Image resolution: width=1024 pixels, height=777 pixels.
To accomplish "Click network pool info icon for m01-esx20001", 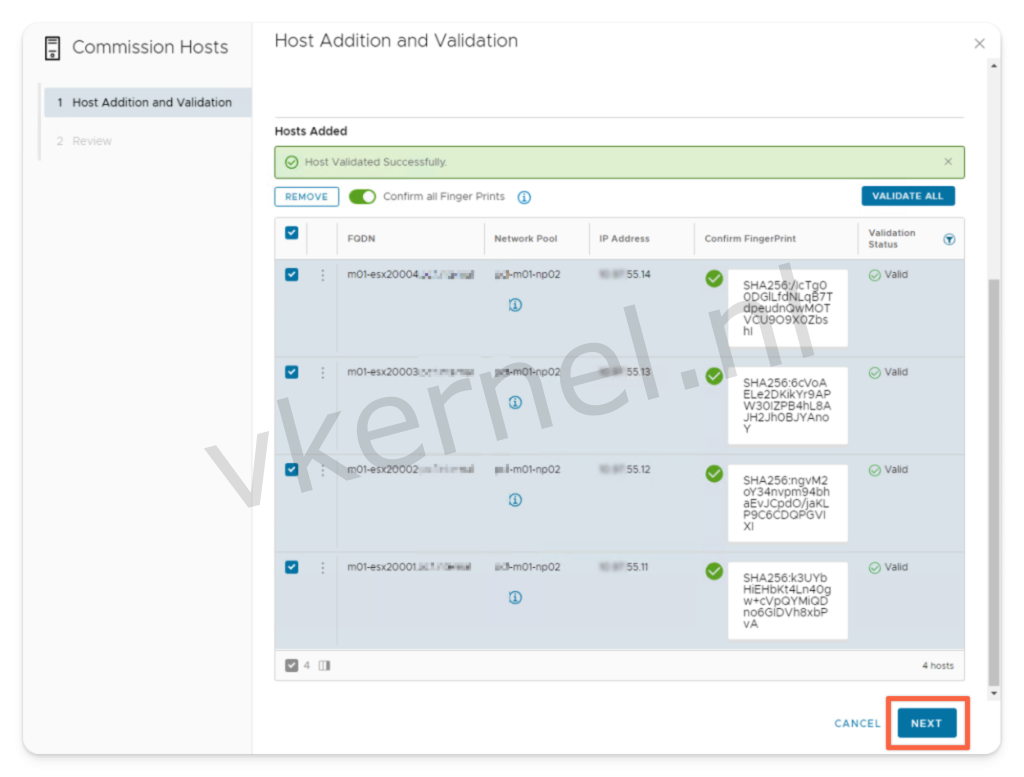I will point(515,598).
